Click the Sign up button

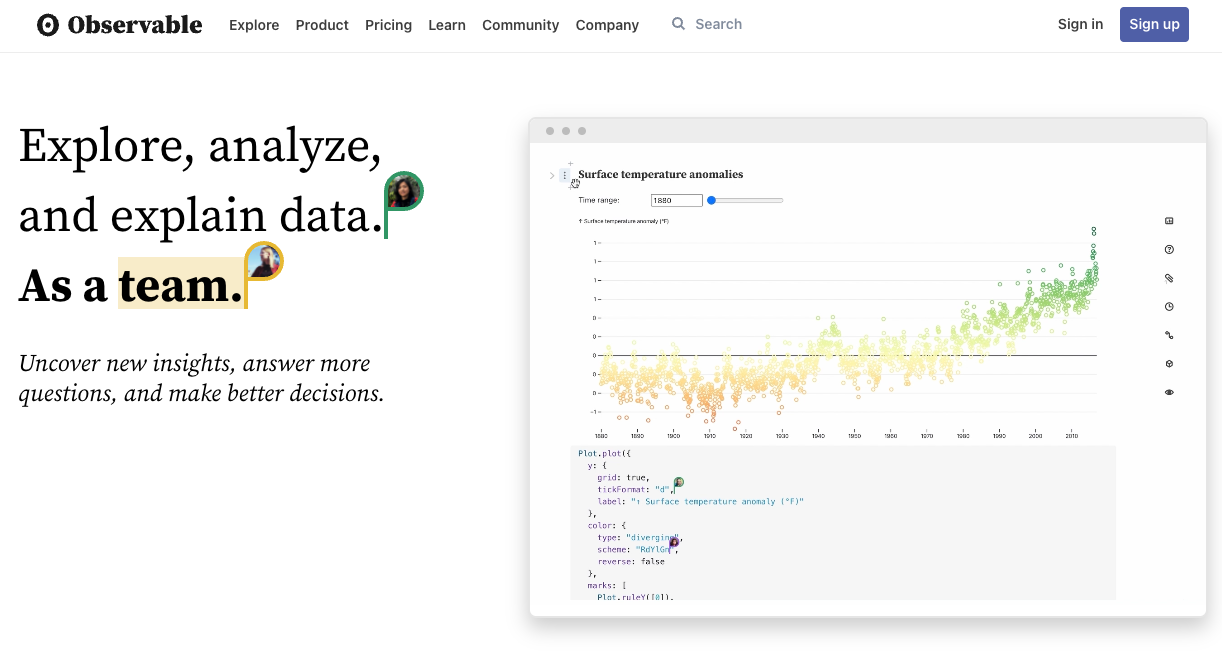point(1154,24)
